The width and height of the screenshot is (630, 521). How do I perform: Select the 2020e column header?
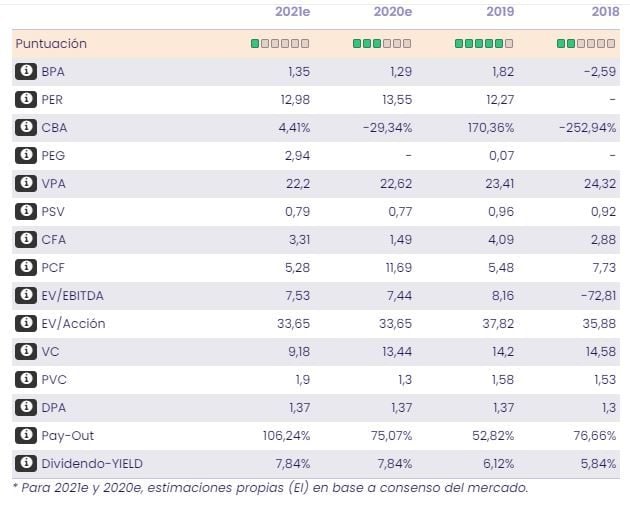point(393,12)
